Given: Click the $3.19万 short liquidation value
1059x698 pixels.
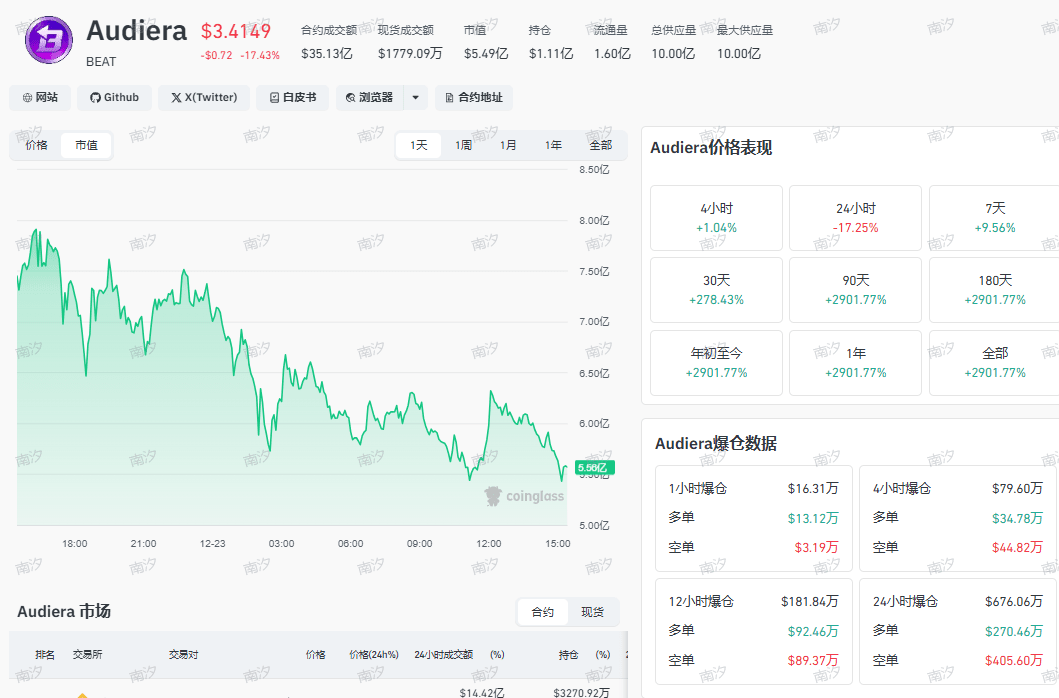Looking at the screenshot, I should (x=816, y=547).
